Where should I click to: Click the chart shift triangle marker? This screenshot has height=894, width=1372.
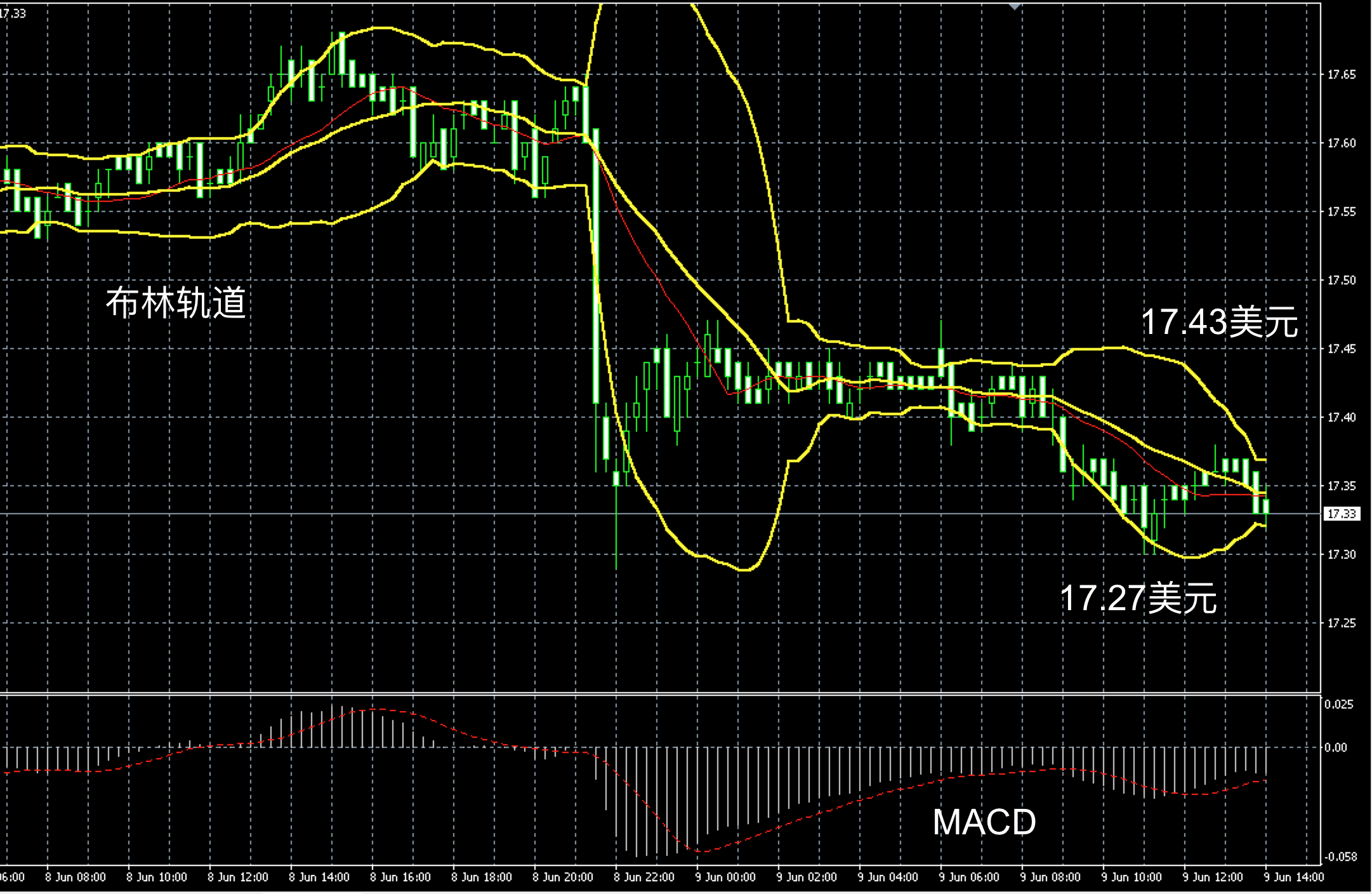tap(1015, 6)
